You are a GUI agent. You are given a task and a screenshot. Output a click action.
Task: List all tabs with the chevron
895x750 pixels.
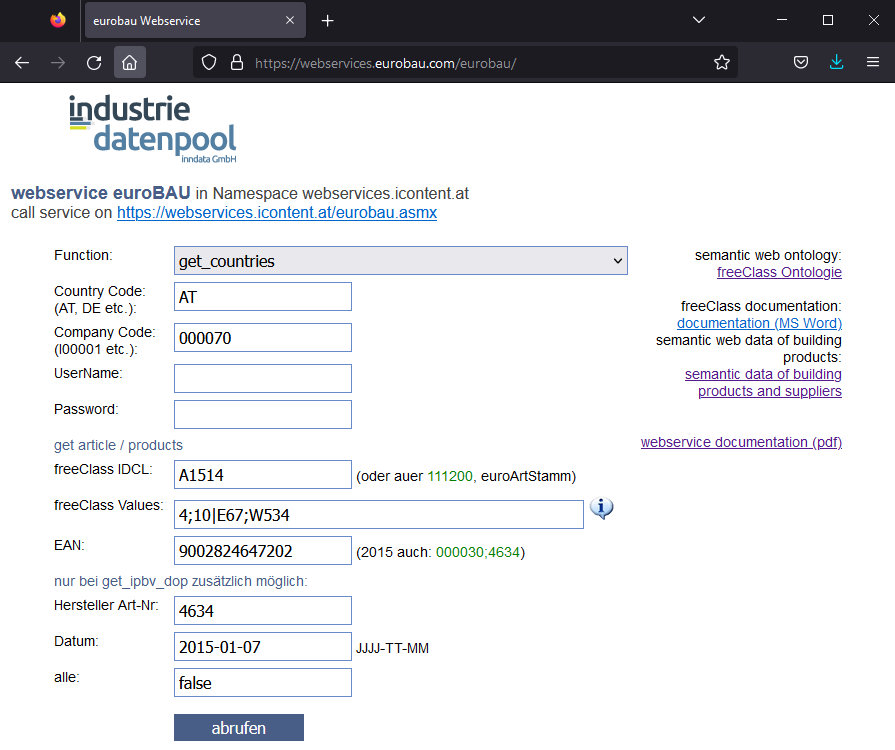[x=699, y=20]
